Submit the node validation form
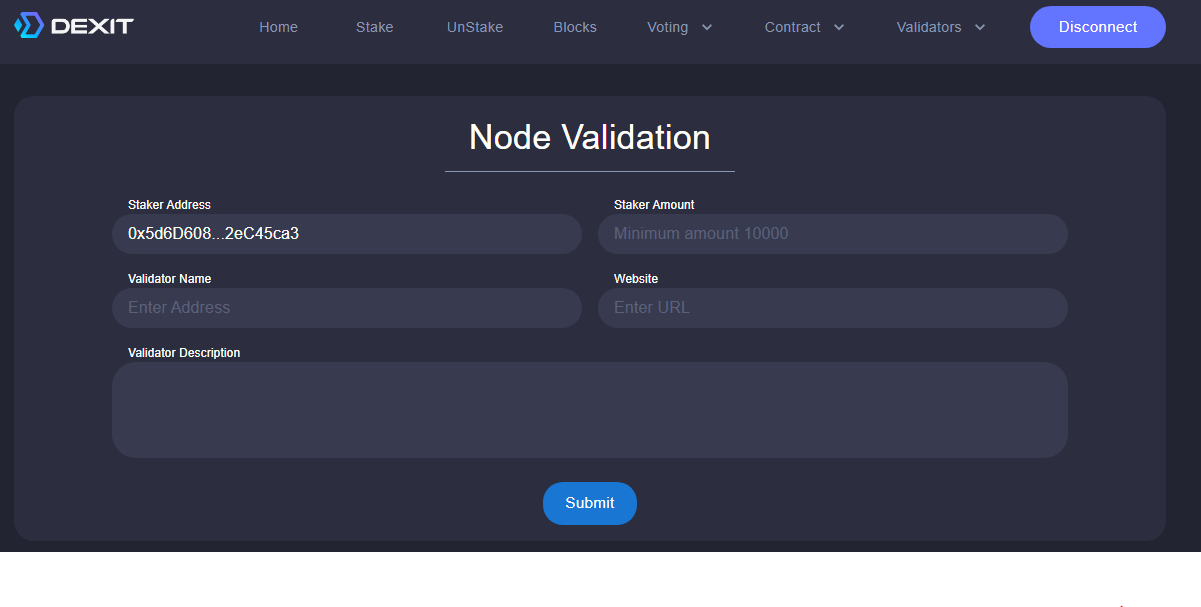The height and width of the screenshot is (607, 1201). (x=590, y=503)
